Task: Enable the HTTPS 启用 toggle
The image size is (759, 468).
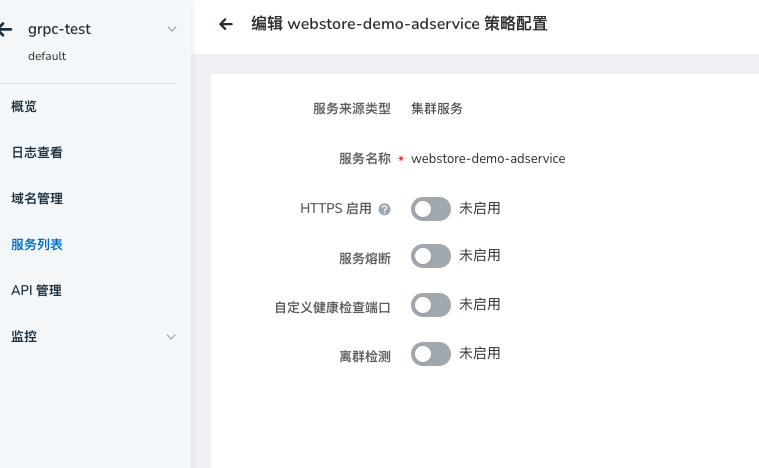Action: pos(430,209)
